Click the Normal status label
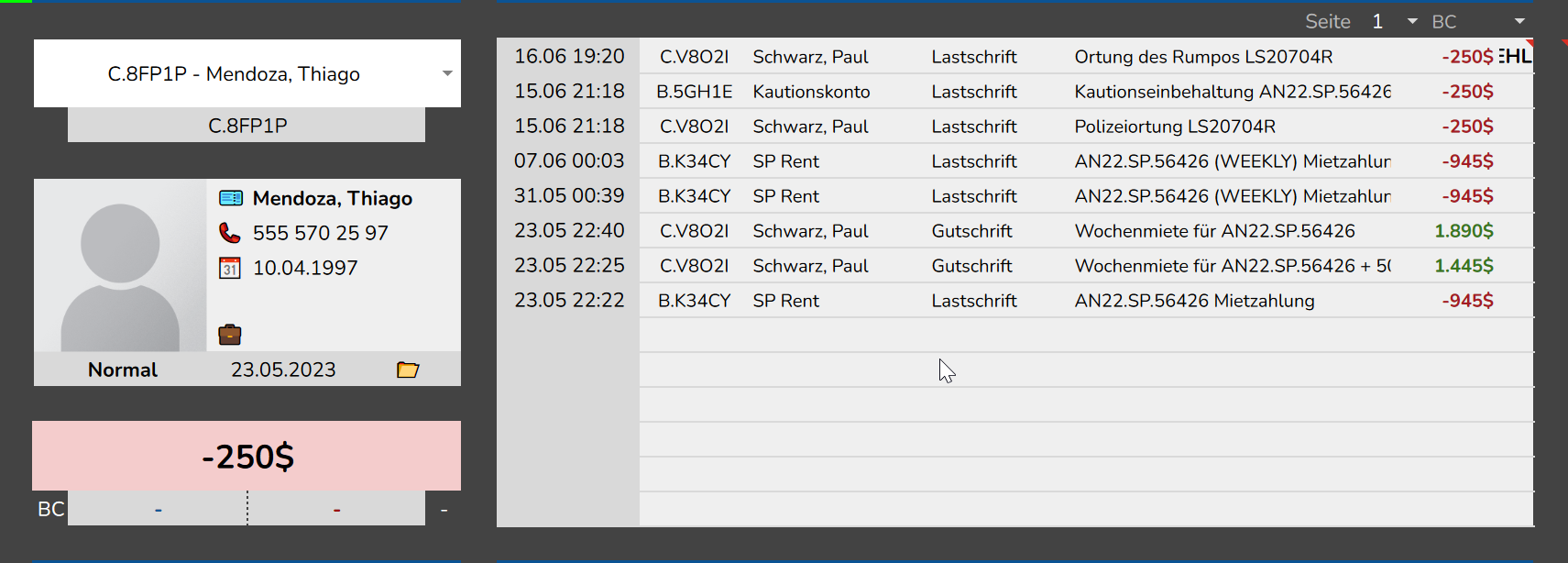The height and width of the screenshot is (563, 1568). (123, 370)
